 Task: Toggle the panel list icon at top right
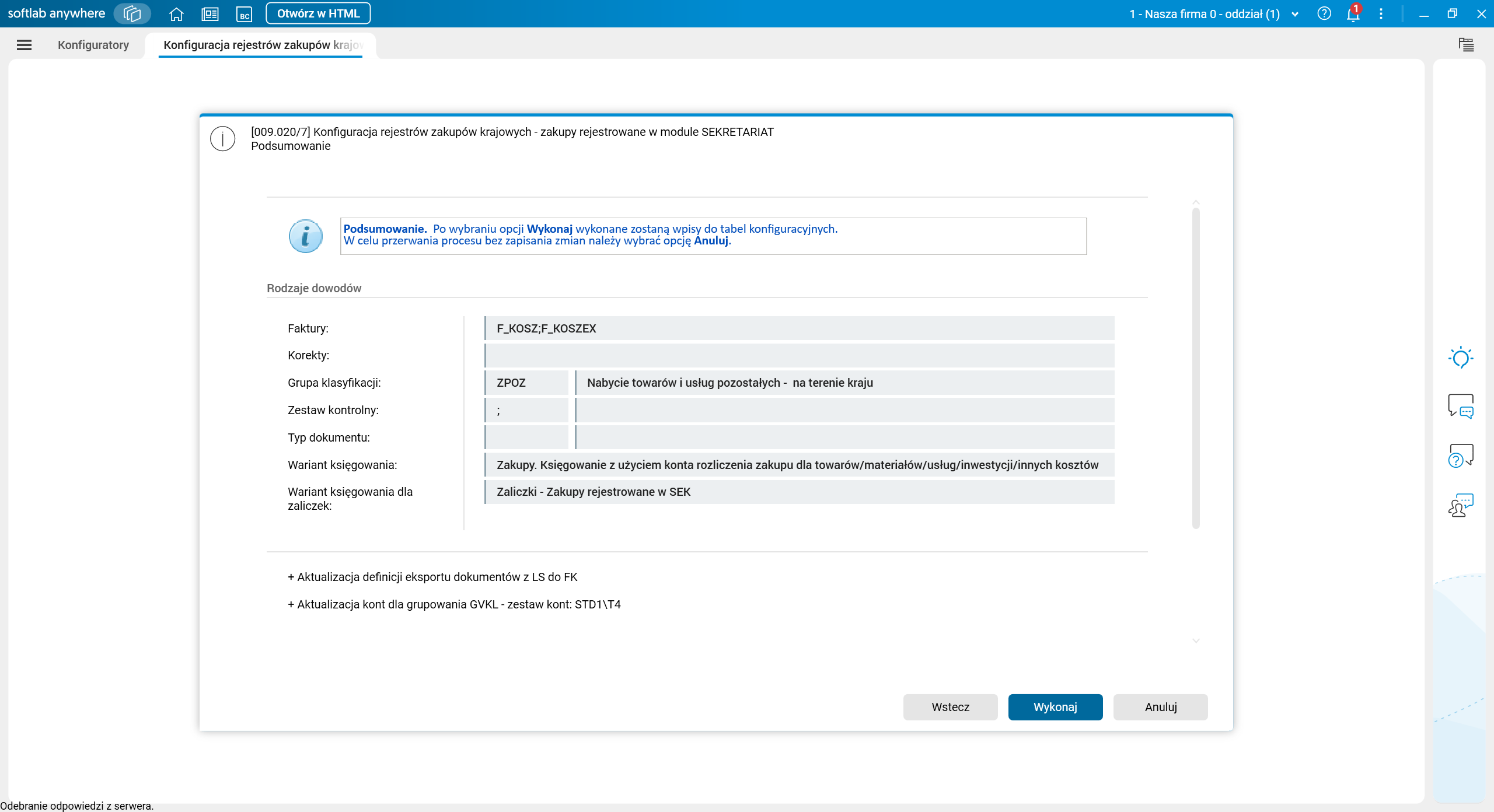(x=1466, y=44)
